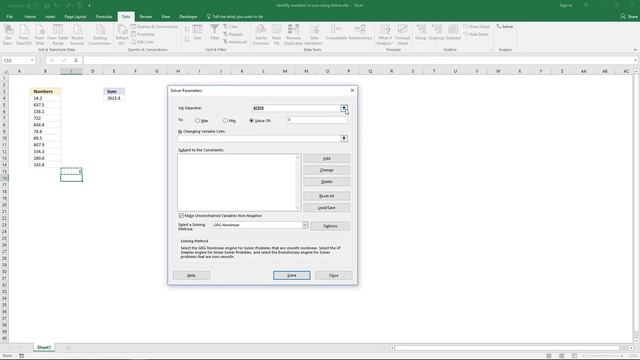Image resolution: width=640 pixels, height=360 pixels.
Task: Switch to the Formulas tab
Action: click(x=104, y=17)
